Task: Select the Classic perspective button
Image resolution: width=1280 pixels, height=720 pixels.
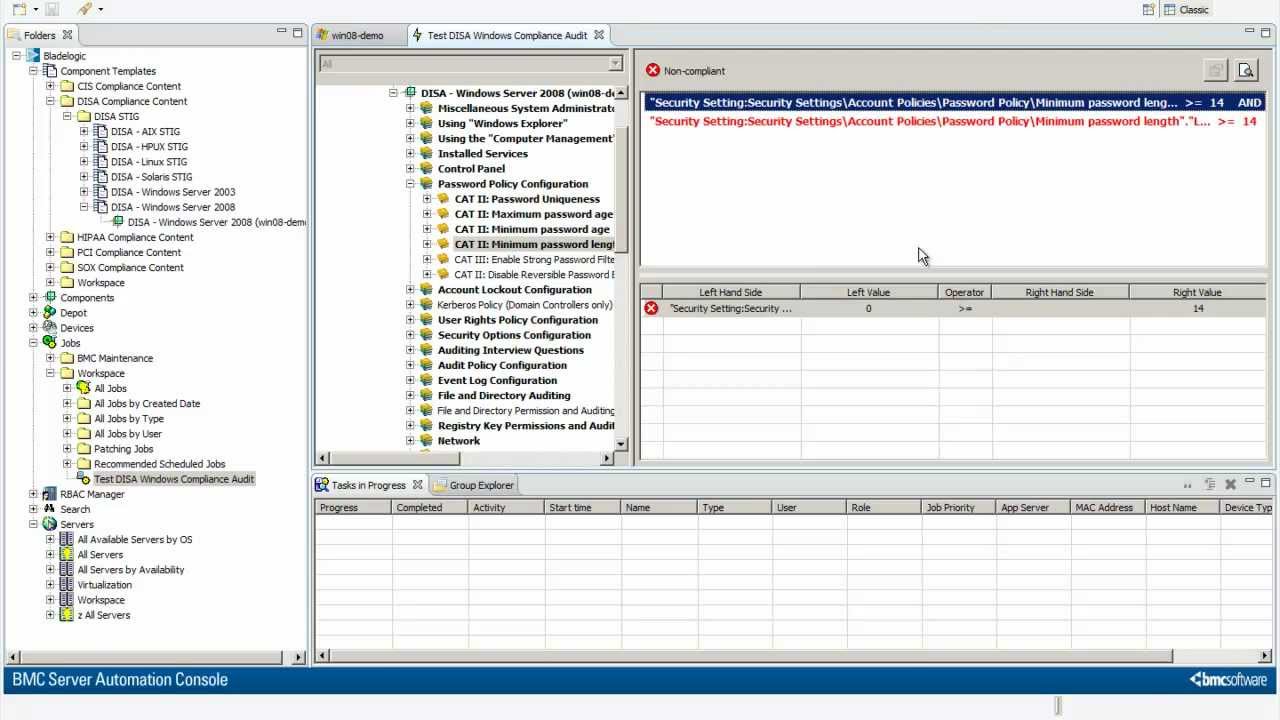Action: 1187,9
